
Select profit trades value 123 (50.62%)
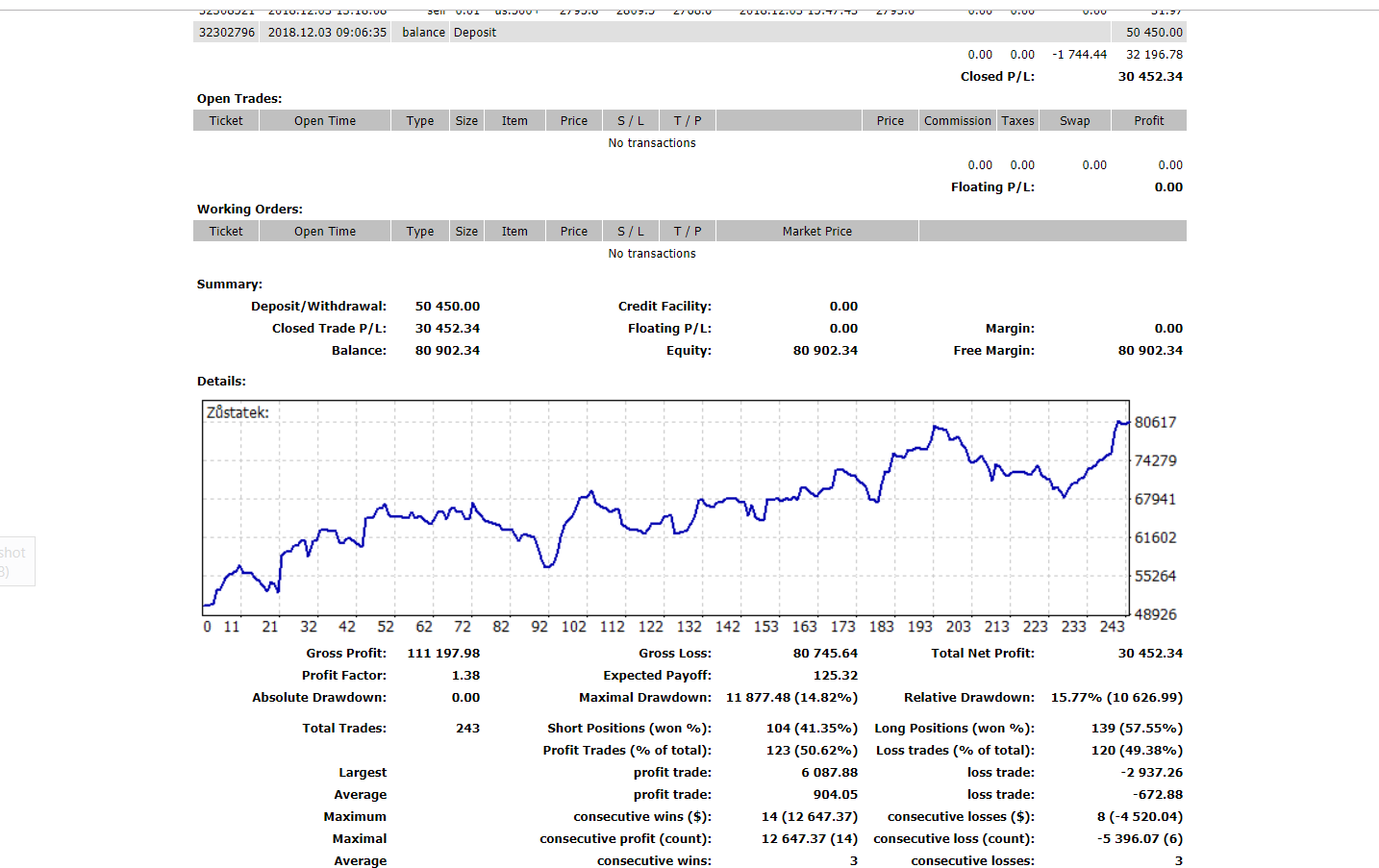[x=812, y=751]
